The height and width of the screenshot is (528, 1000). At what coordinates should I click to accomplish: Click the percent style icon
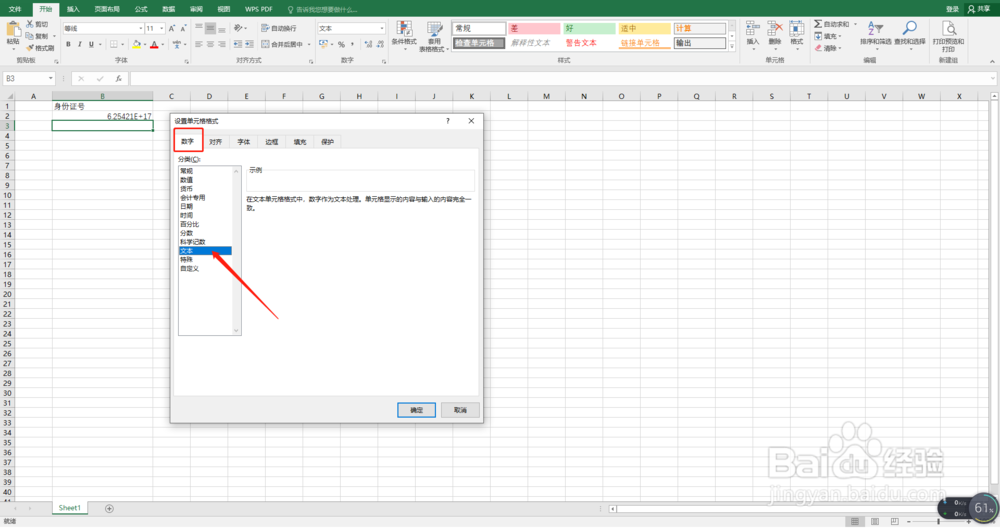point(341,44)
